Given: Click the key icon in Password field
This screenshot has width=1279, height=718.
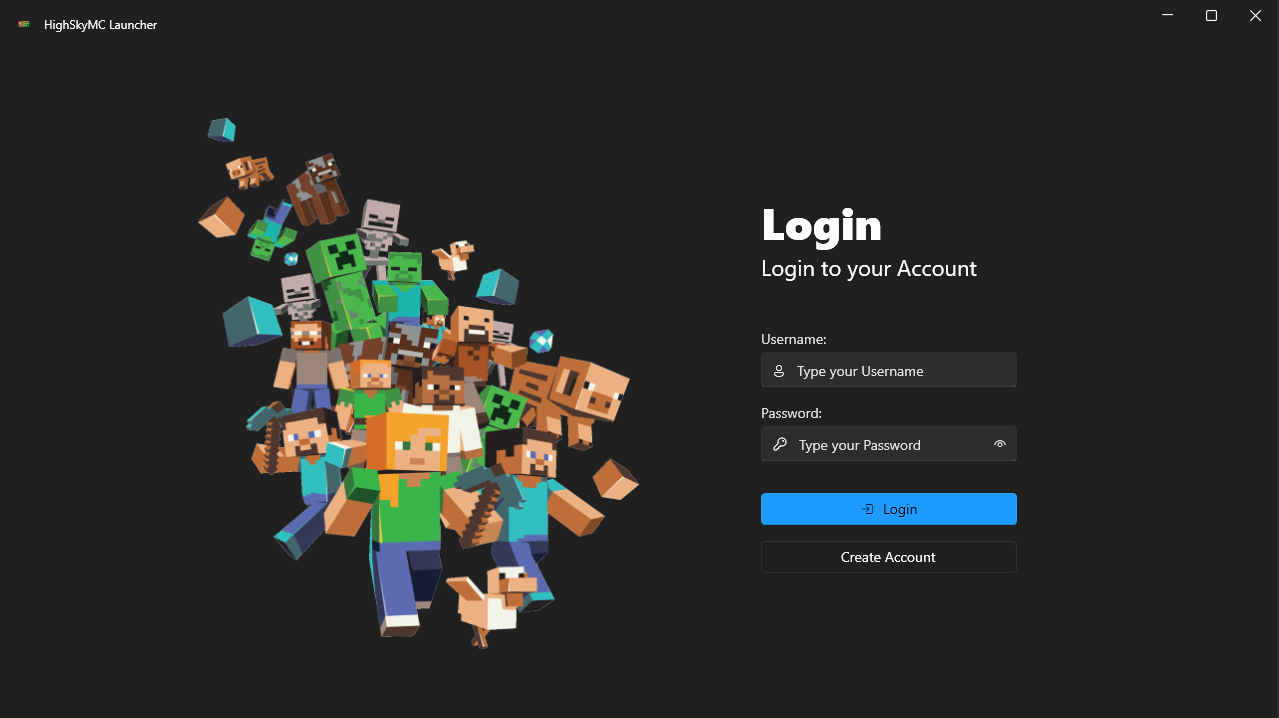Looking at the screenshot, I should 780,445.
